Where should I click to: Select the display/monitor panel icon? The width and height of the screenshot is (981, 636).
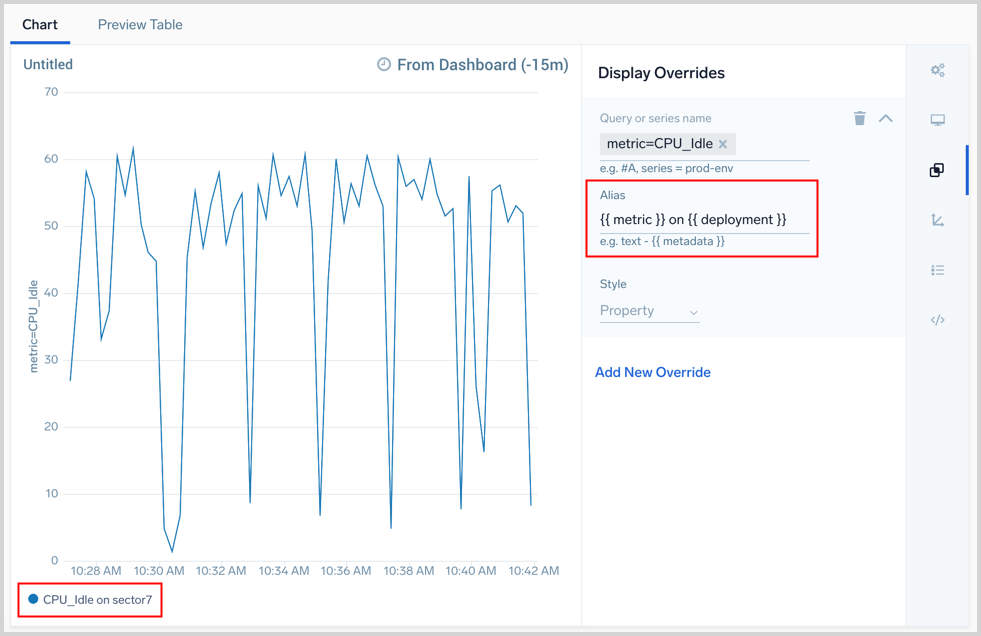937,120
